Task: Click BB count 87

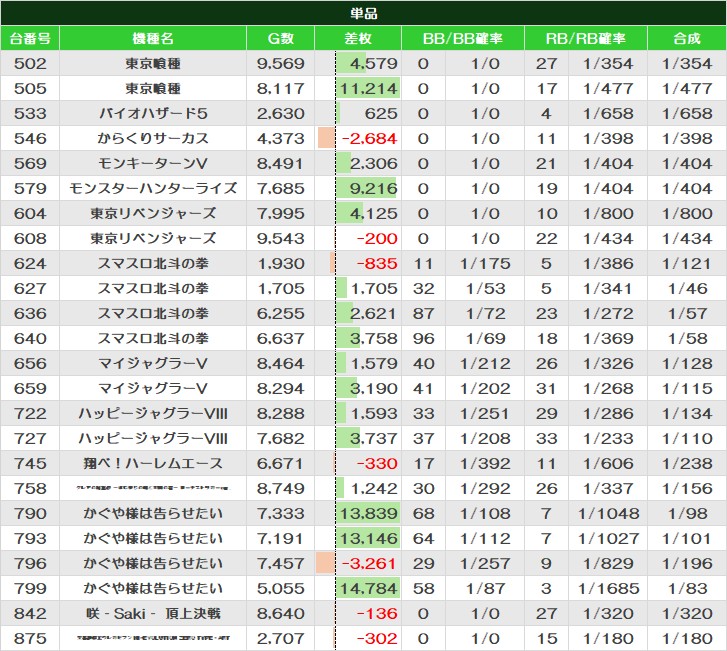Action: click(423, 314)
